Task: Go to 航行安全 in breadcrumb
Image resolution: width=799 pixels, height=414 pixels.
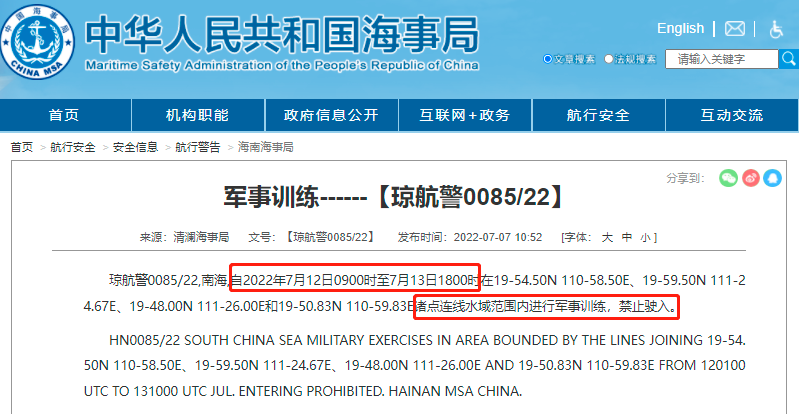Action: pyautogui.click(x=73, y=148)
